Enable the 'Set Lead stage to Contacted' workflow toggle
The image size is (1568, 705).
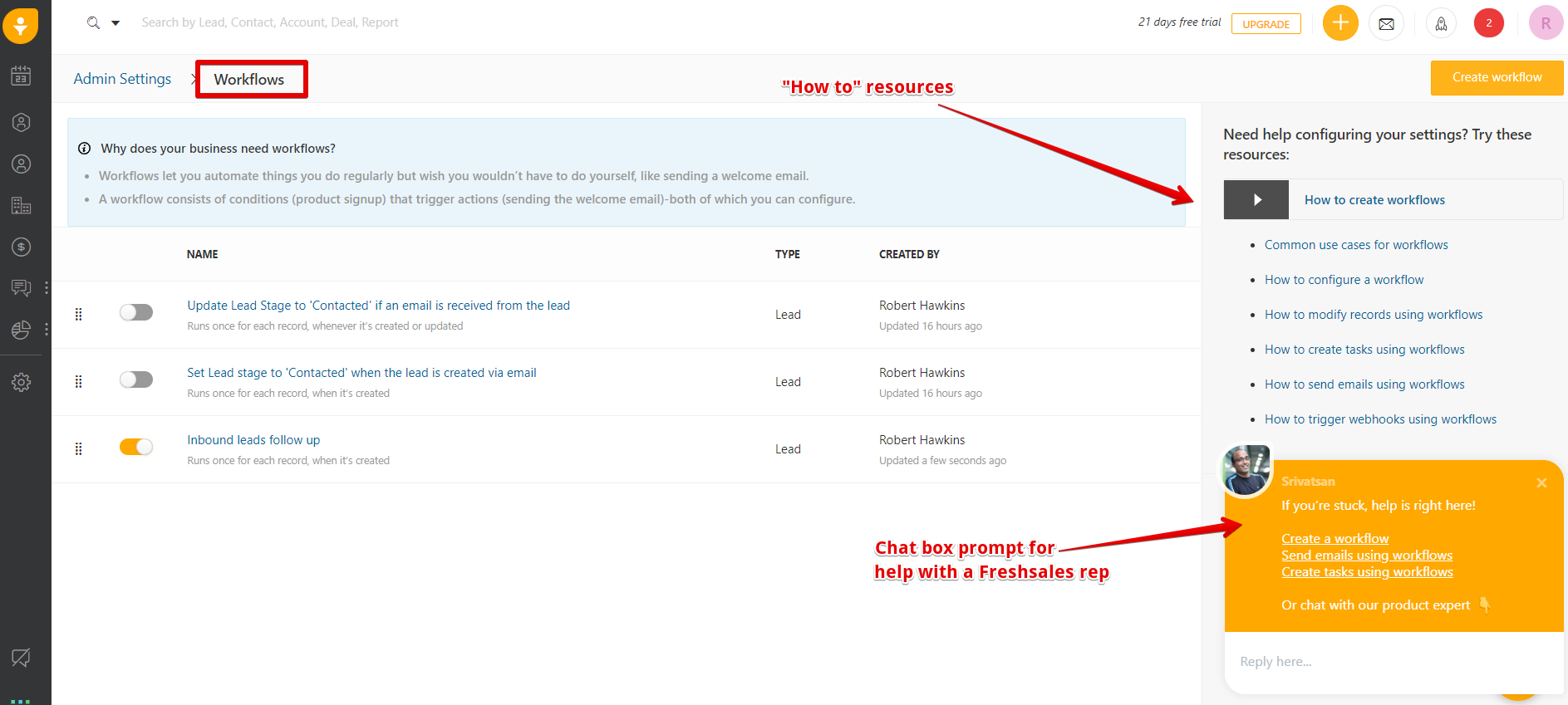coord(136,379)
